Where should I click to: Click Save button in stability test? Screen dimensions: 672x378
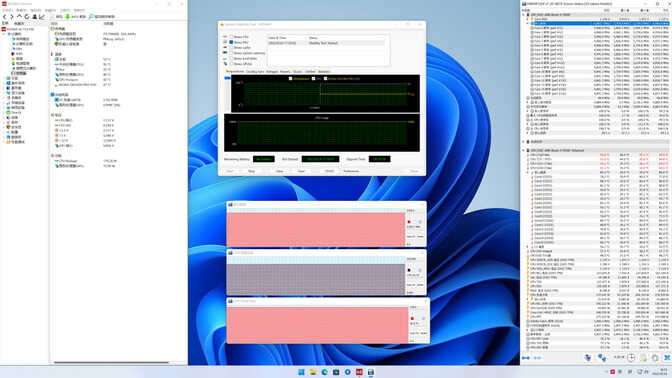pos(301,171)
